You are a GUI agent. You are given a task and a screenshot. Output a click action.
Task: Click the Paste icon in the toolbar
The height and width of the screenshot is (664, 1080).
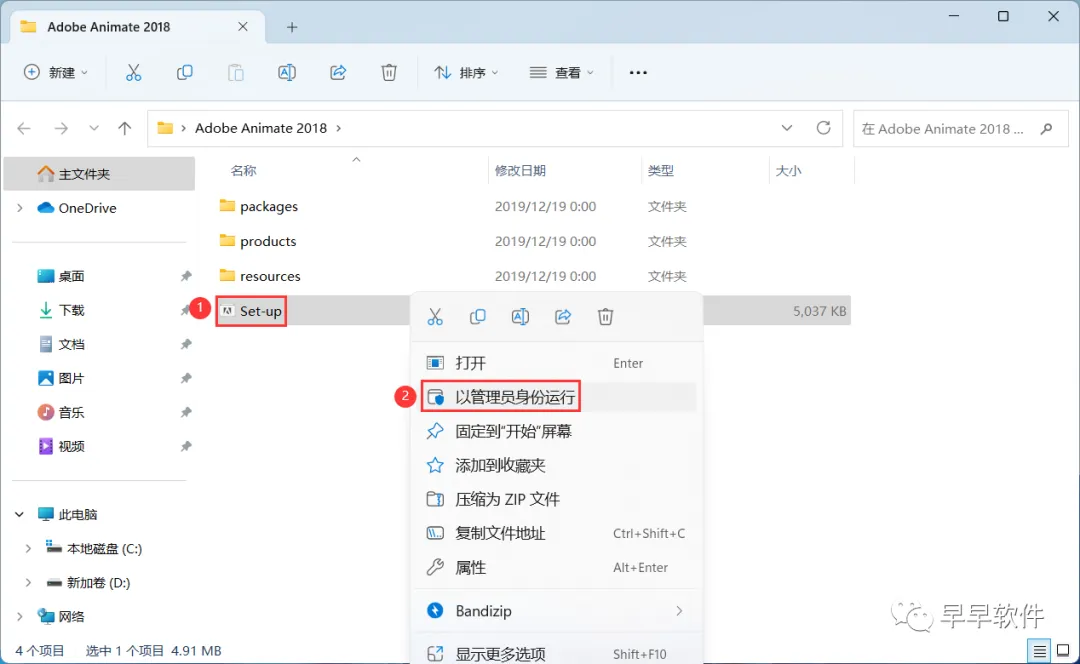[236, 72]
